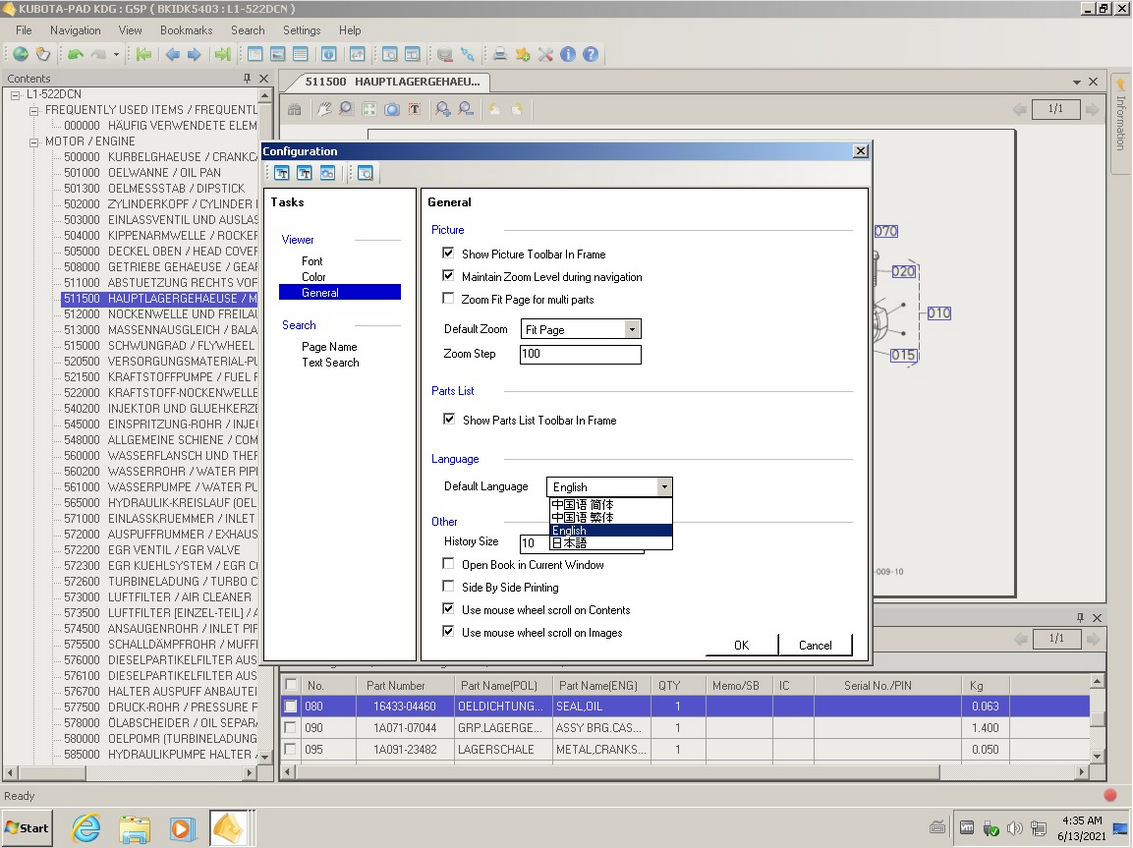Open the Settings menu
Viewport: 1133px width, 848px height.
pyautogui.click(x=301, y=30)
